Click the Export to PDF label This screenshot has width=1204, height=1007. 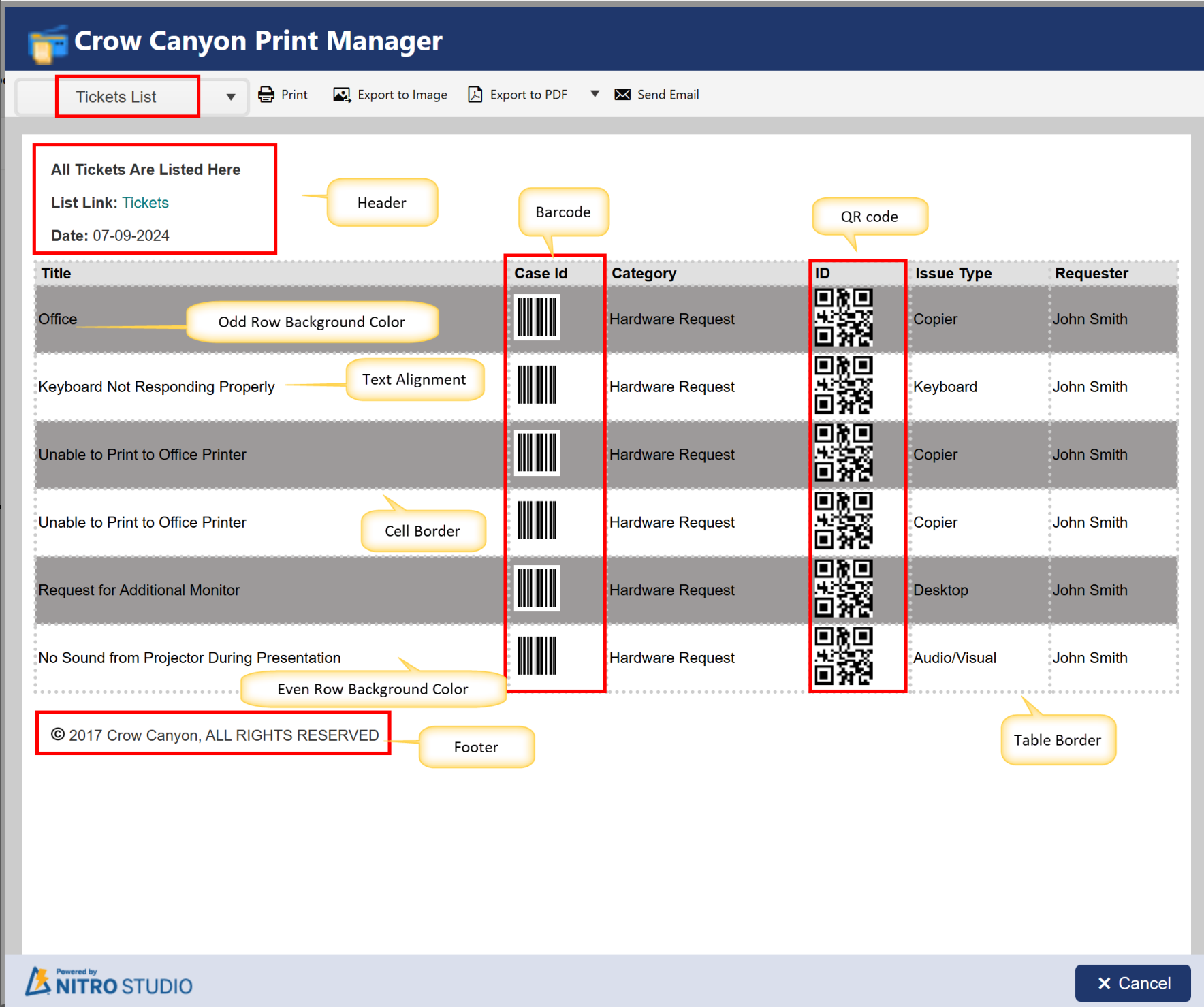528,95
